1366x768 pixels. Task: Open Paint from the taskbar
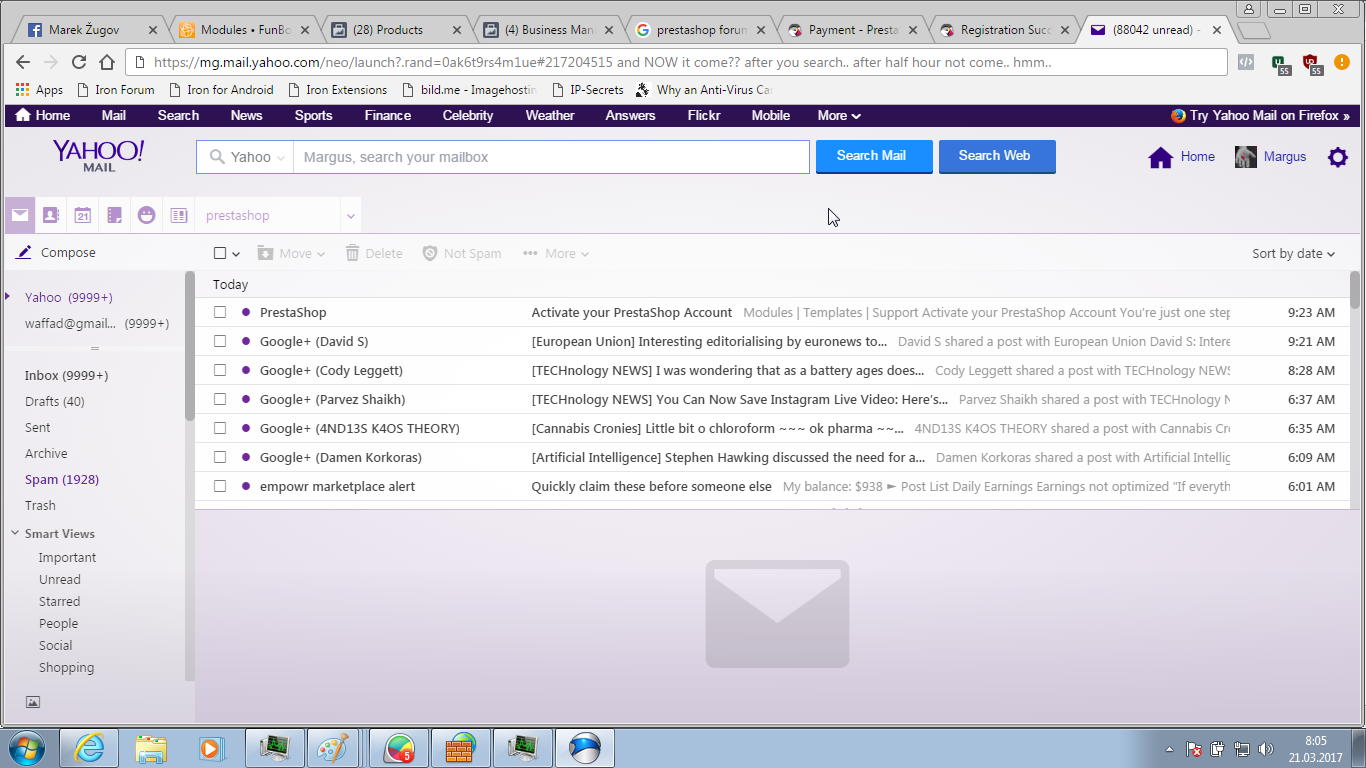pos(332,748)
